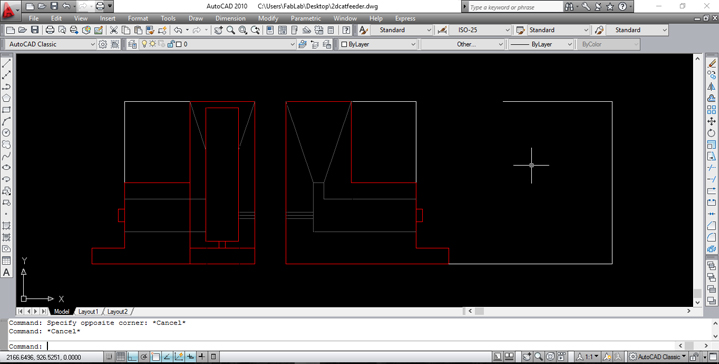Open the layer 0 dropdown list
Screen dimensions: 719x364
(x=217, y=44)
